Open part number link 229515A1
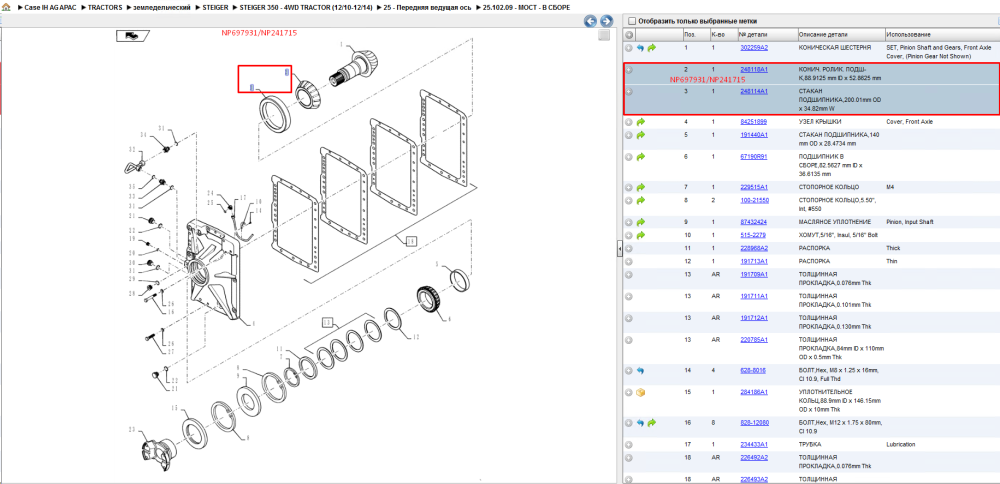Viewport: 1000px width, 484px height. pos(754,187)
